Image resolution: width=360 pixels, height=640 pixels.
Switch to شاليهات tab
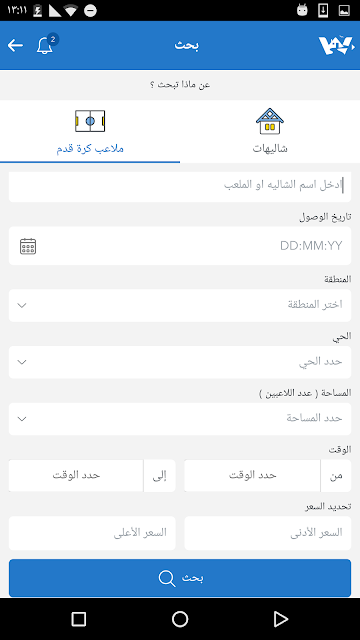click(270, 132)
